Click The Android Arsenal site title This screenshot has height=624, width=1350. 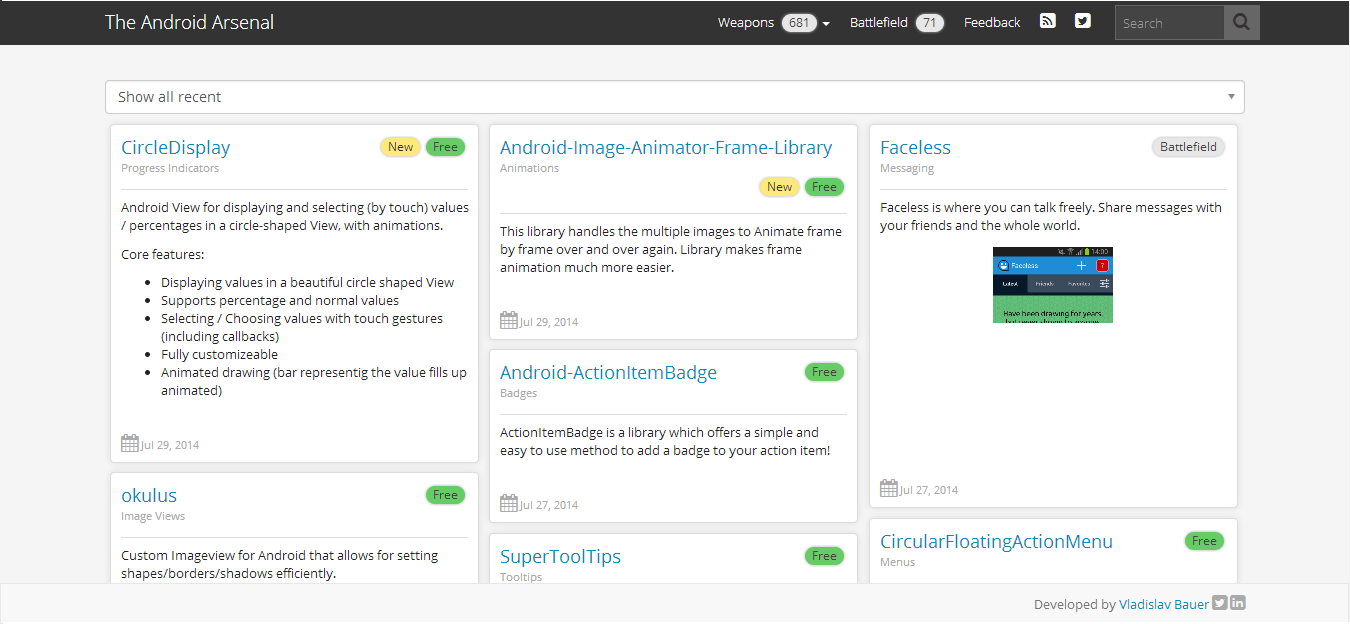[189, 22]
